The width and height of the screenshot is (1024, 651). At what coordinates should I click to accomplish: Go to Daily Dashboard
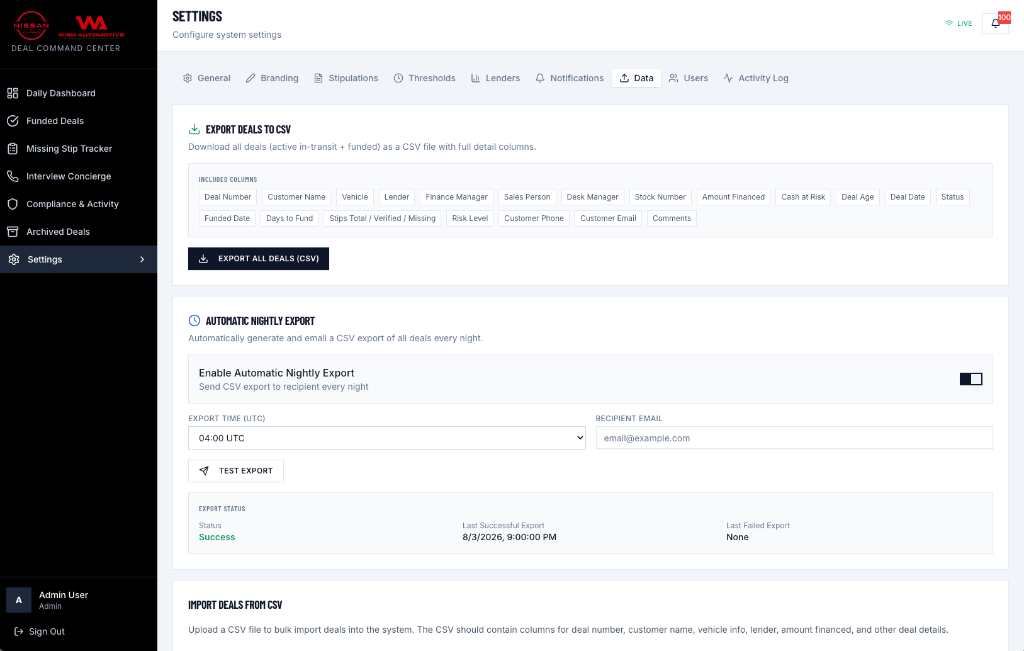point(78,93)
